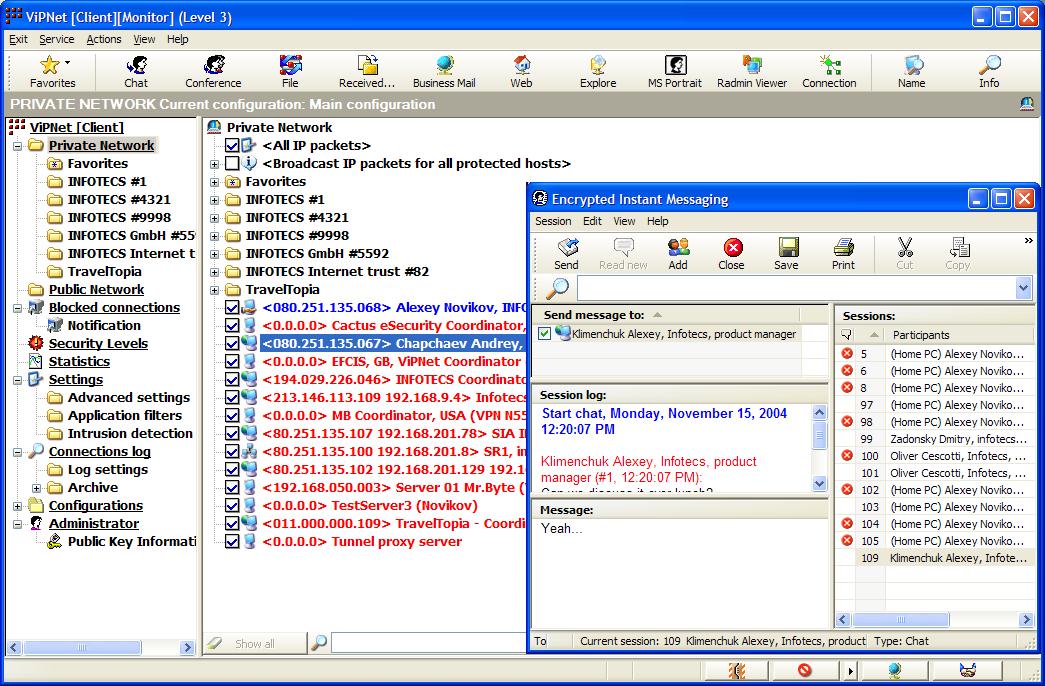Image resolution: width=1045 pixels, height=686 pixels.
Task: Expand INFOTECS #4321 in network list
Action: 215,218
